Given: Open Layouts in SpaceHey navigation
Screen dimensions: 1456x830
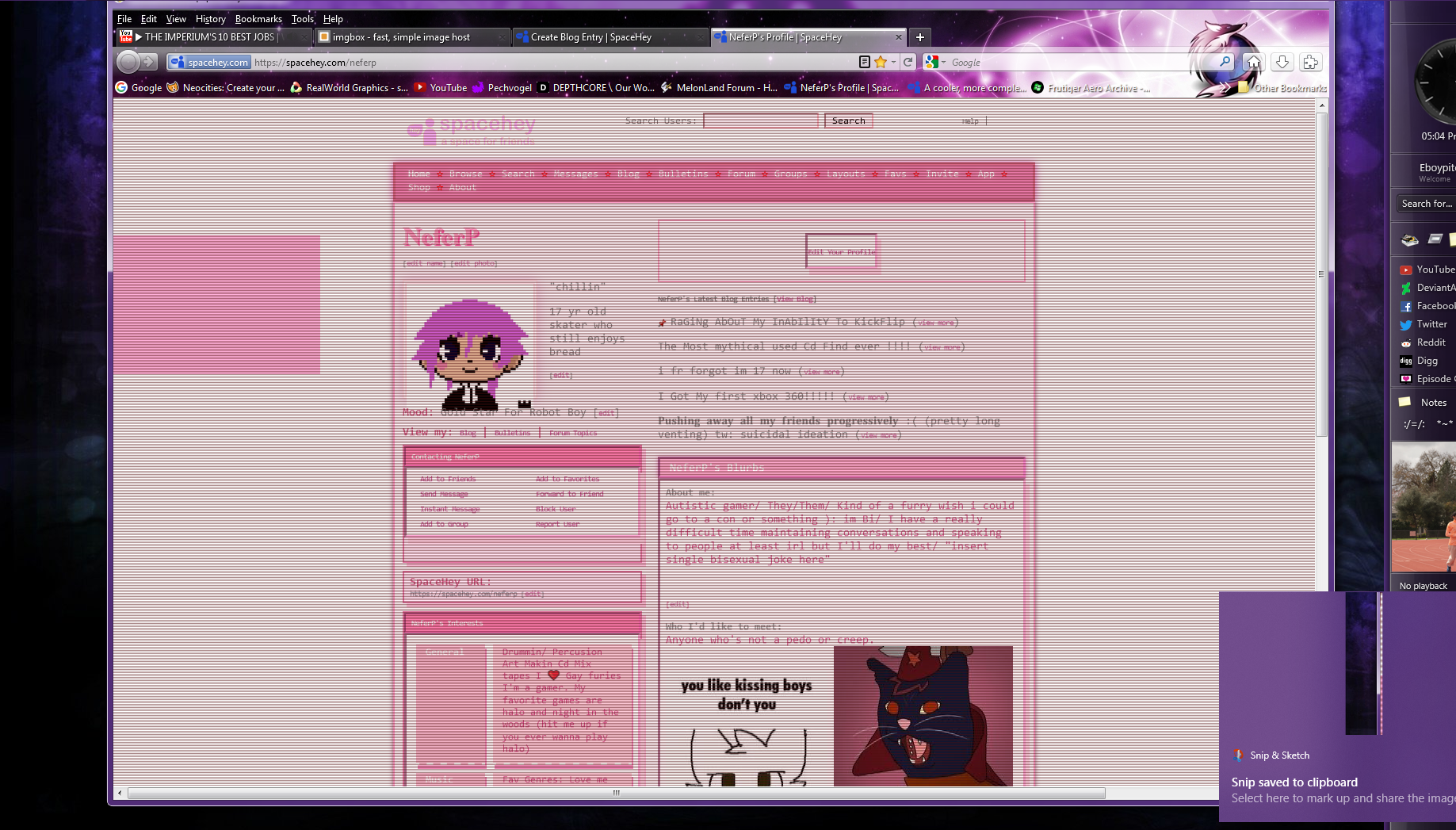Looking at the screenshot, I should pos(845,174).
